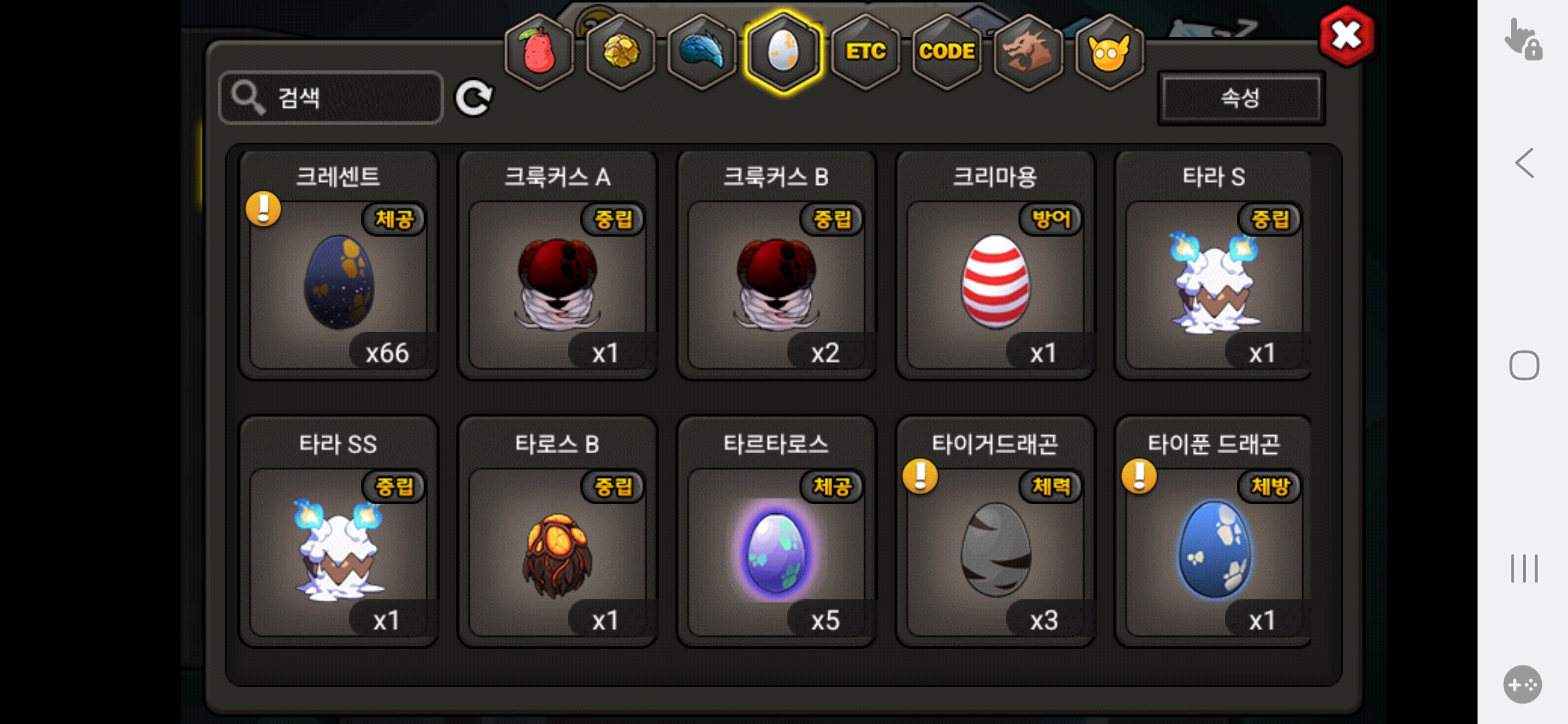
Task: Click the 속성 attribute filter button
Action: [1241, 98]
